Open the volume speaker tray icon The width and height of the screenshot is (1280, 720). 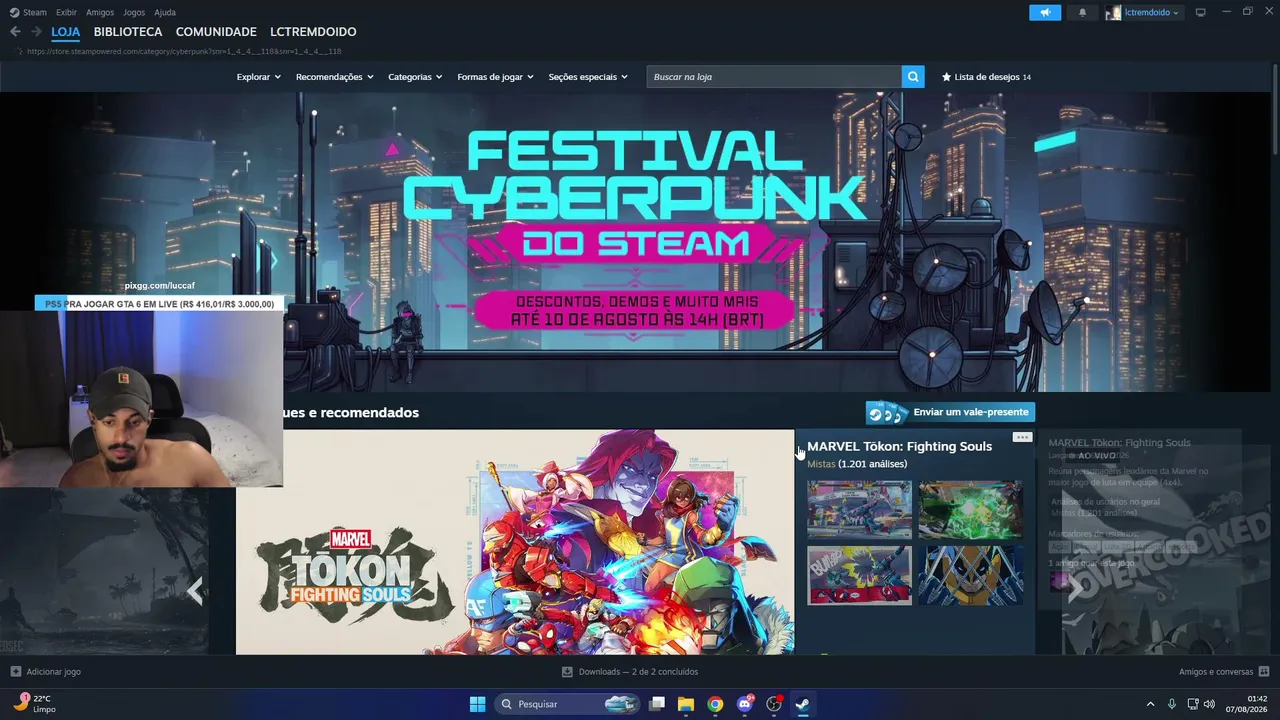click(1209, 704)
